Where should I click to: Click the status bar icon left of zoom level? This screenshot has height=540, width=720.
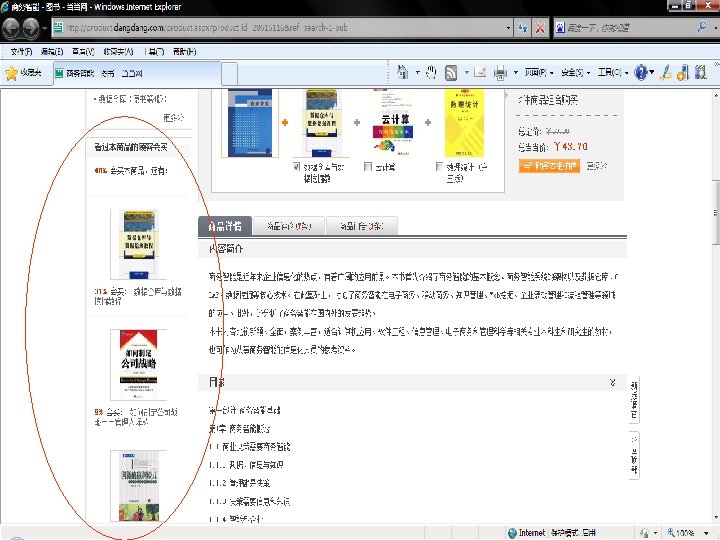pyautogui.click(x=644, y=533)
